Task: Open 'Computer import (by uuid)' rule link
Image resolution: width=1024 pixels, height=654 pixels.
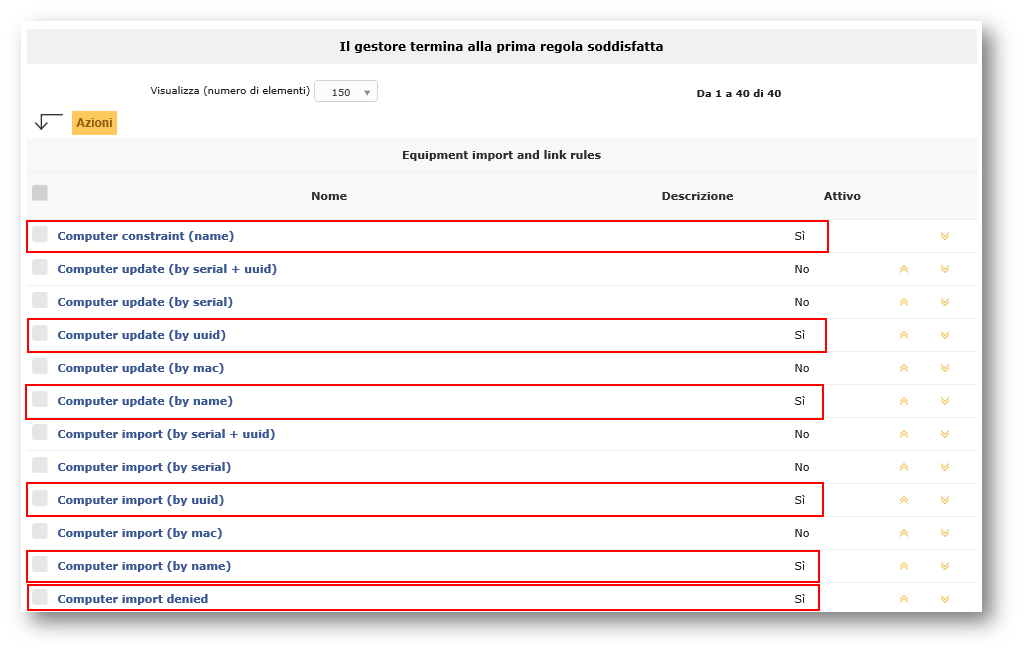Action: (140, 500)
